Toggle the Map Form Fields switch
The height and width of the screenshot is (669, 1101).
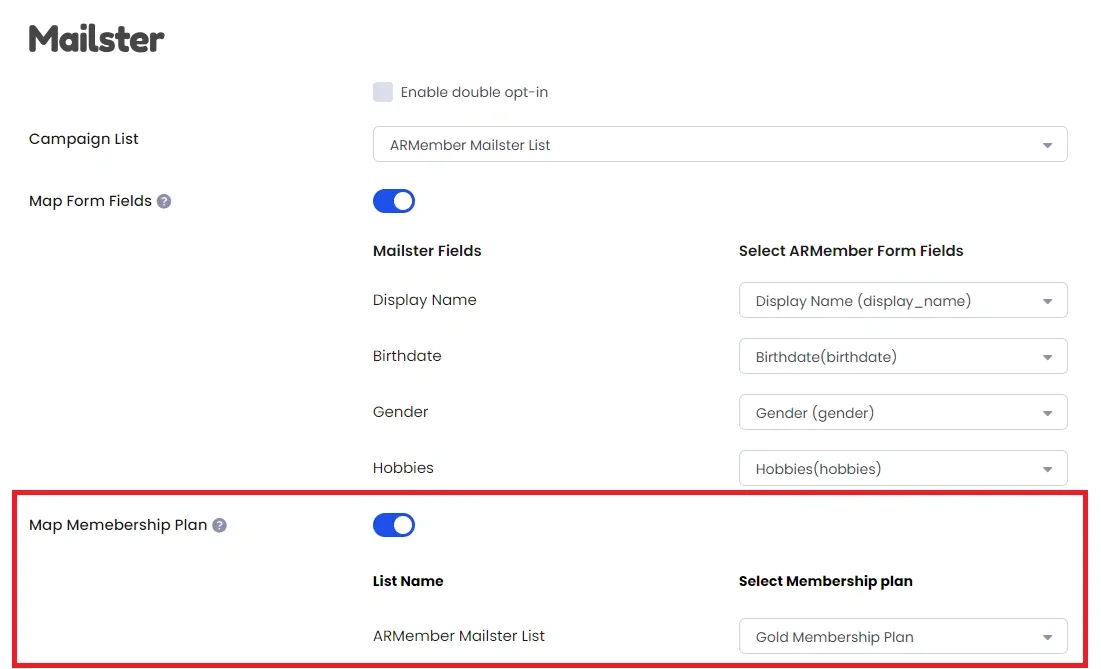point(394,201)
